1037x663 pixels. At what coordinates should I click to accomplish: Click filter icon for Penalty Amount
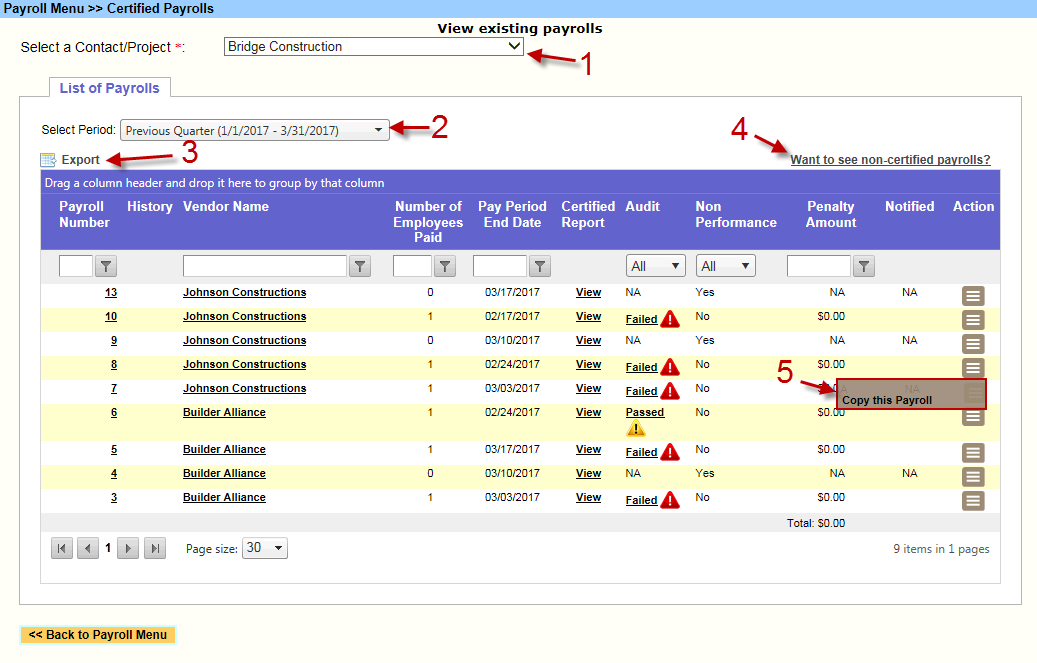[x=864, y=266]
